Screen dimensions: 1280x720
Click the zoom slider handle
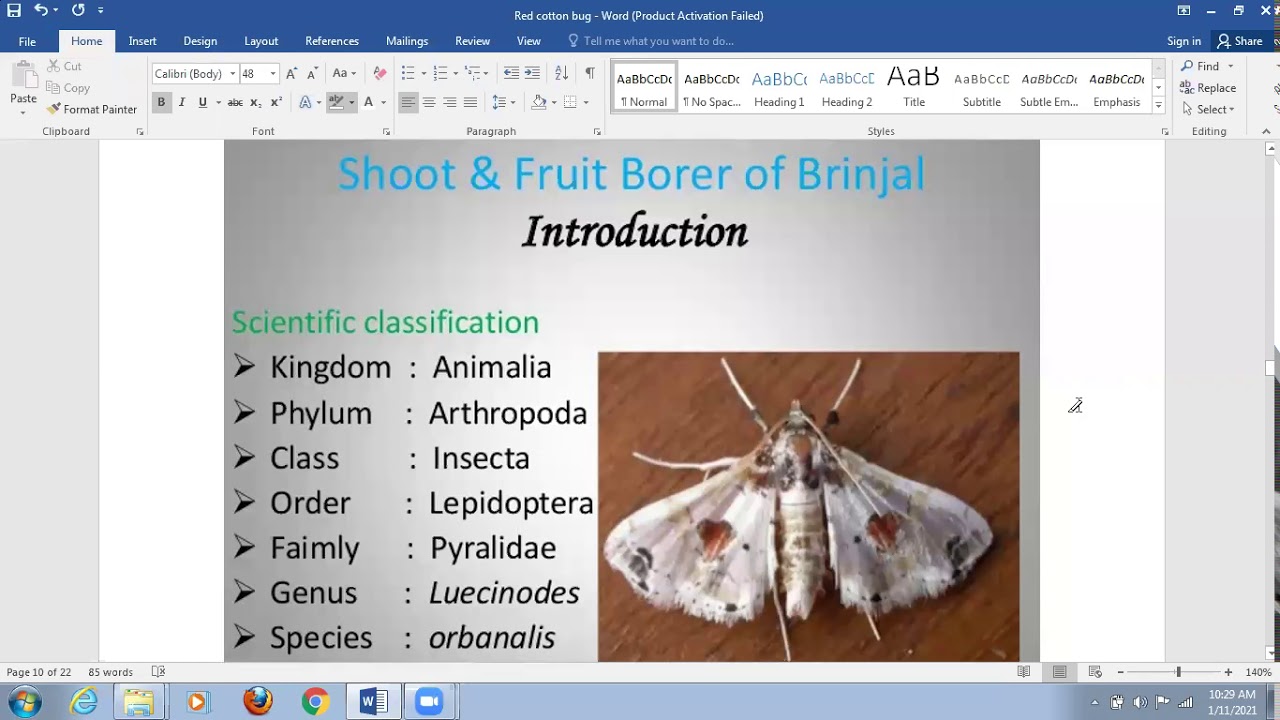pyautogui.click(x=1178, y=672)
